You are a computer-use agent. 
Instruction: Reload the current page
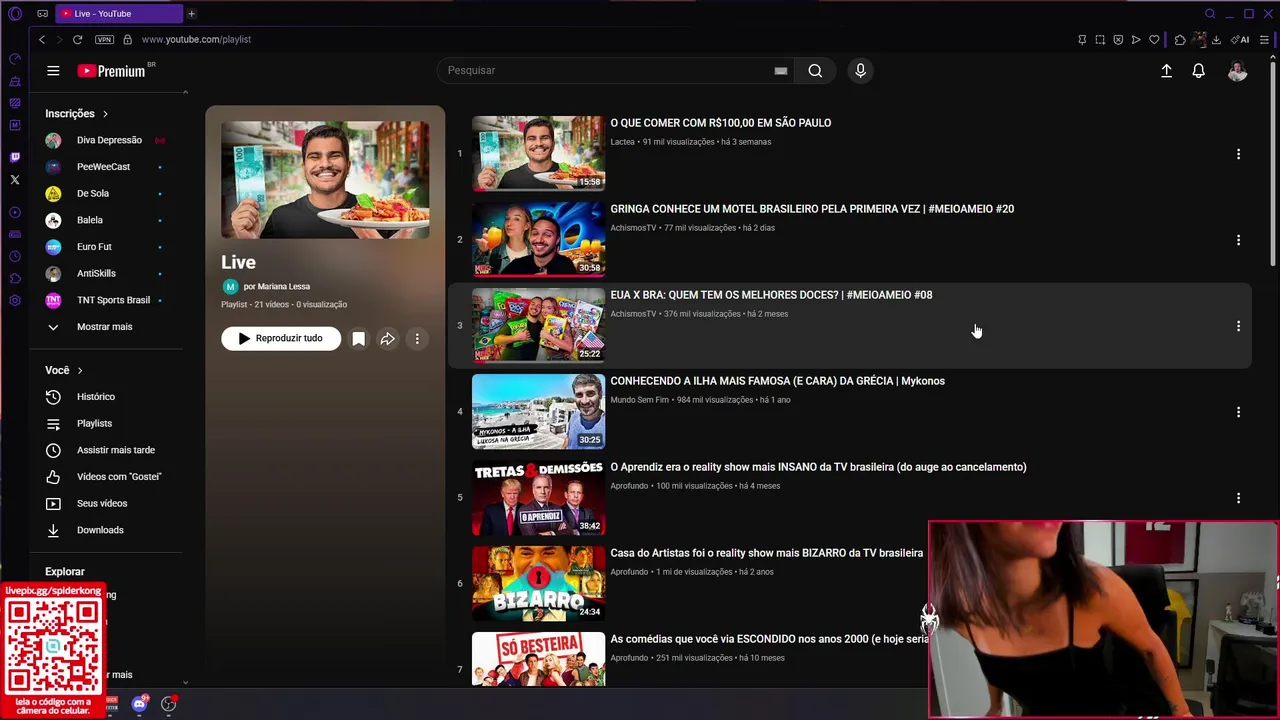[x=77, y=39]
